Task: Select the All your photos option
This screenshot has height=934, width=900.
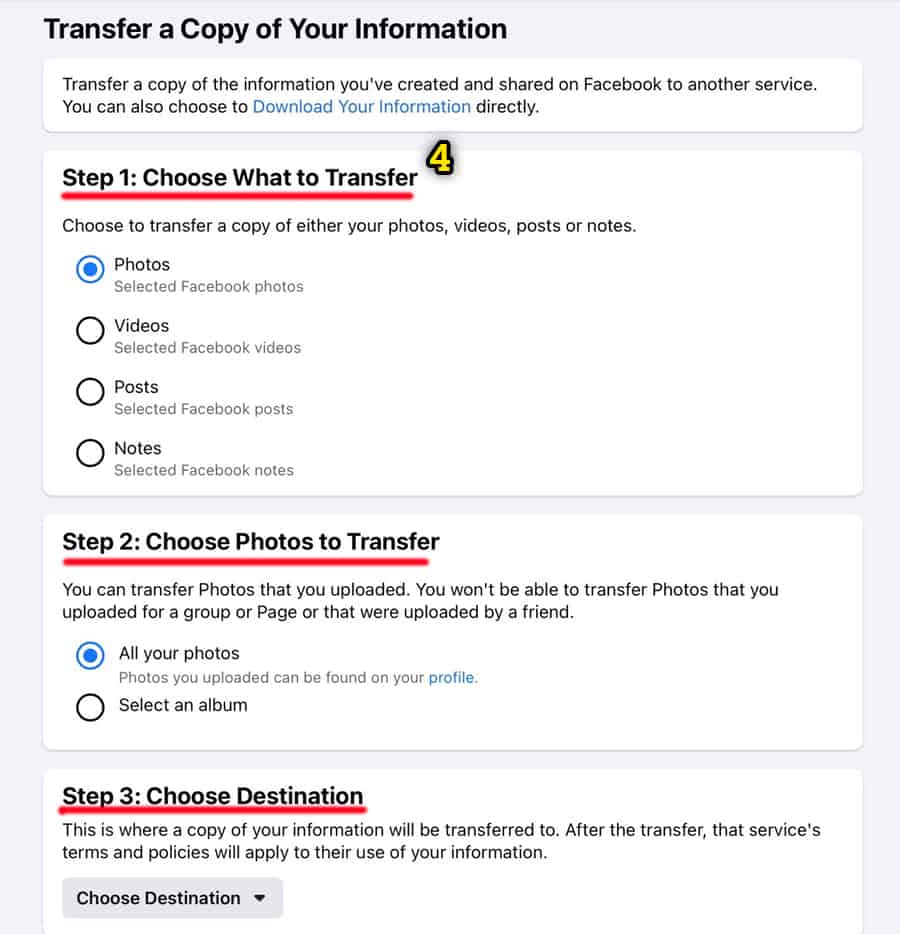Action: tap(90, 656)
